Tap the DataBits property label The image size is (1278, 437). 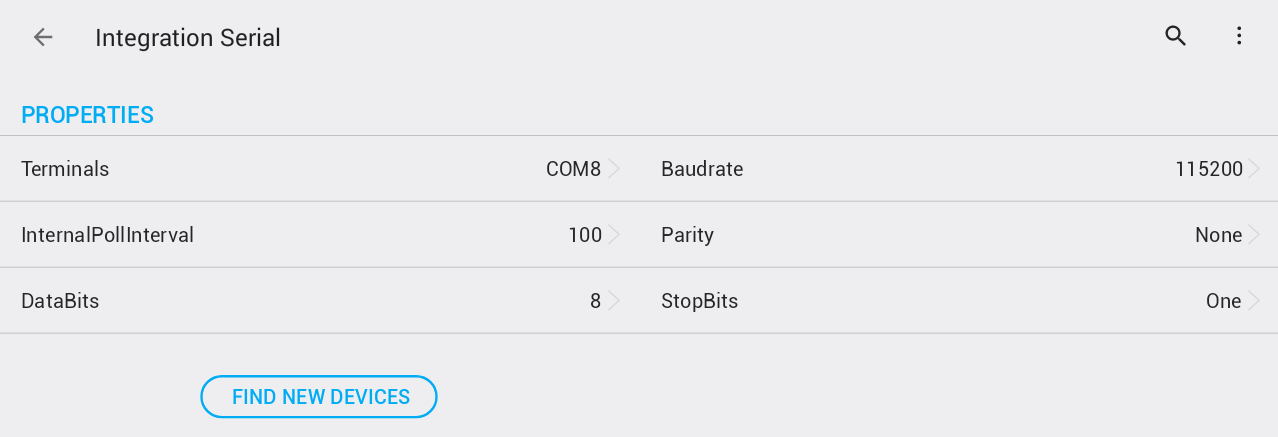[x=60, y=301]
